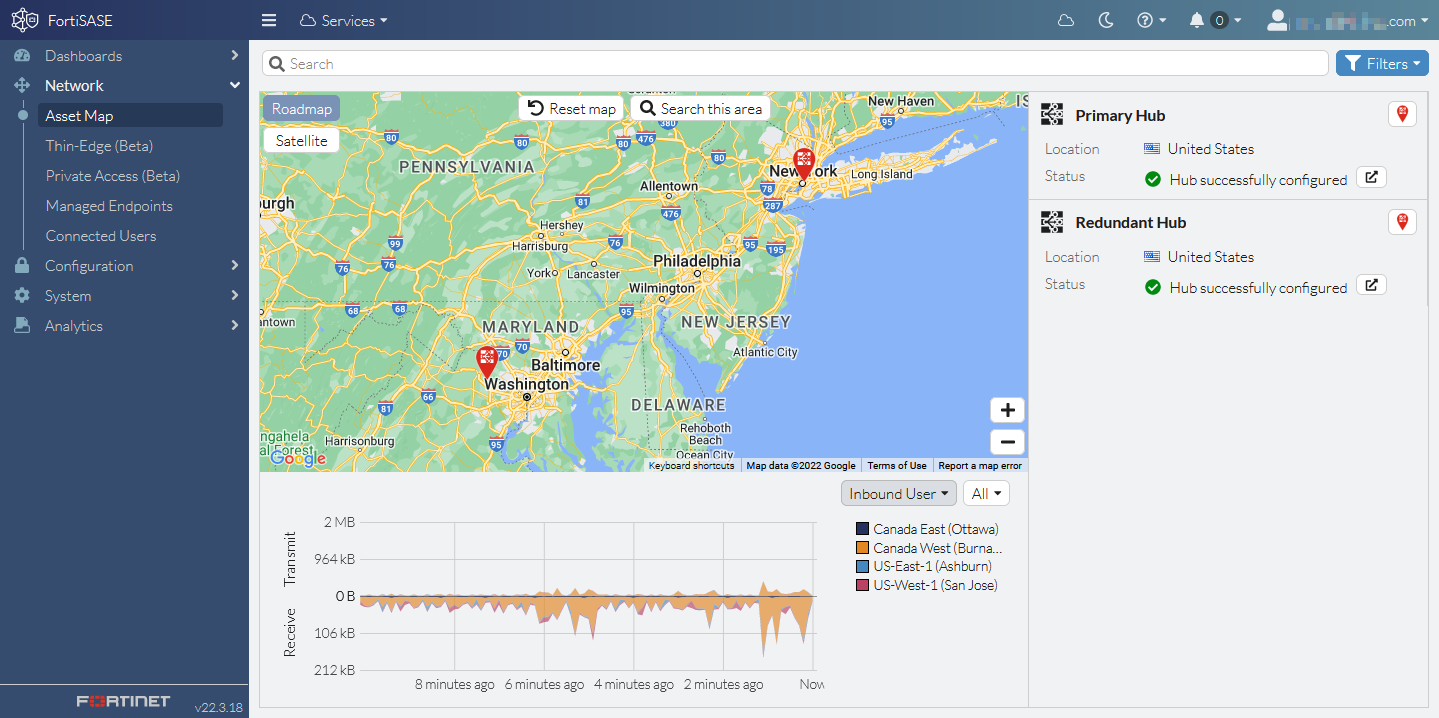Locate Redundant Hub on map pin button
The height and width of the screenshot is (718, 1439).
(1402, 221)
